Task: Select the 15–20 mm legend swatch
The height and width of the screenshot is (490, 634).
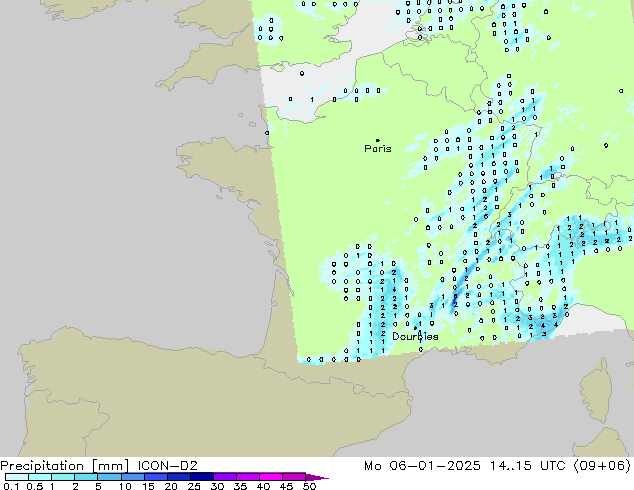Action: (x=155, y=477)
